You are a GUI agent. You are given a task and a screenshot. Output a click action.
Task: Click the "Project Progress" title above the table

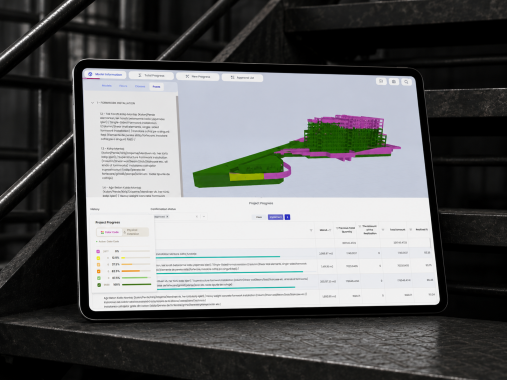(x=261, y=203)
